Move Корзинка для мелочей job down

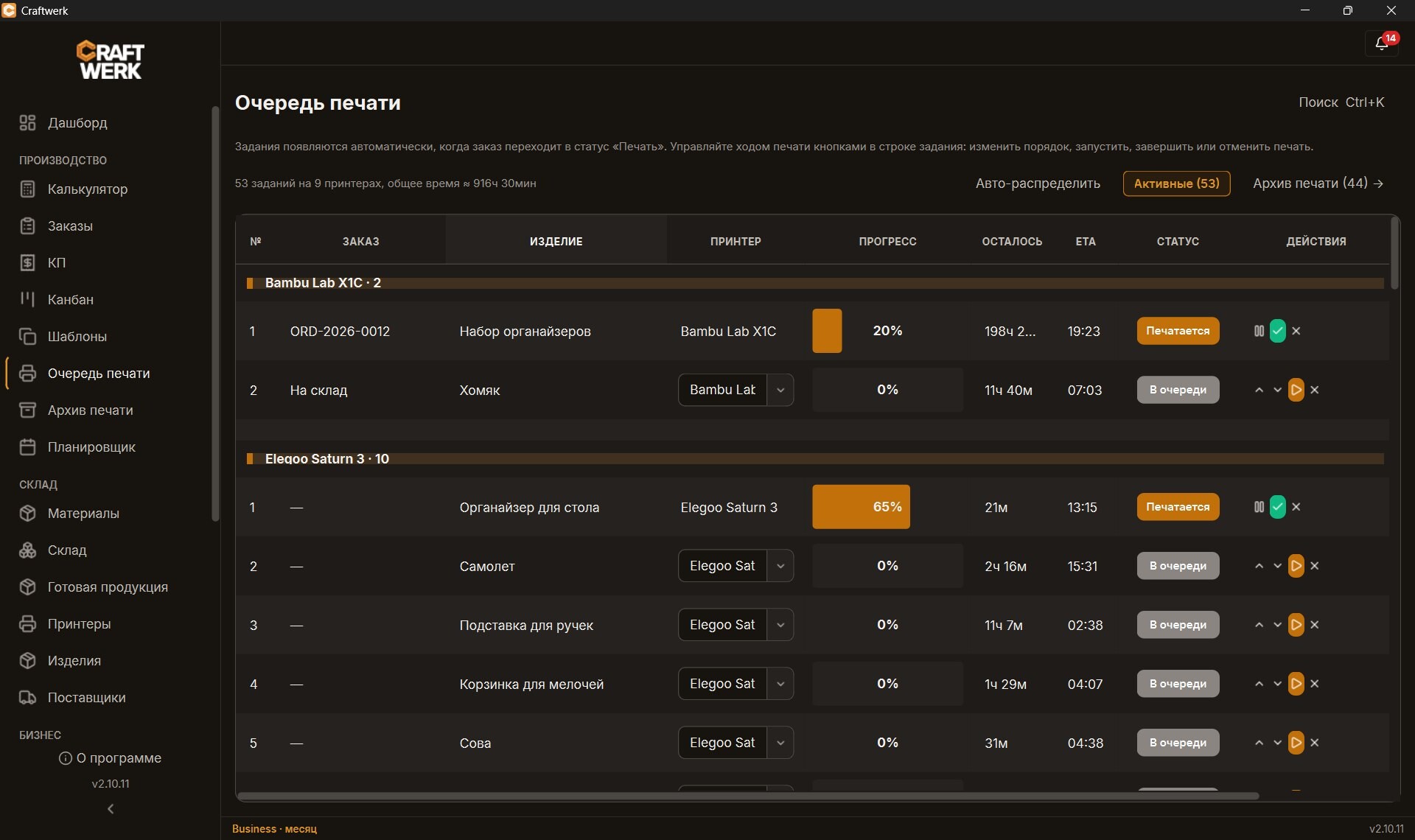[1277, 684]
